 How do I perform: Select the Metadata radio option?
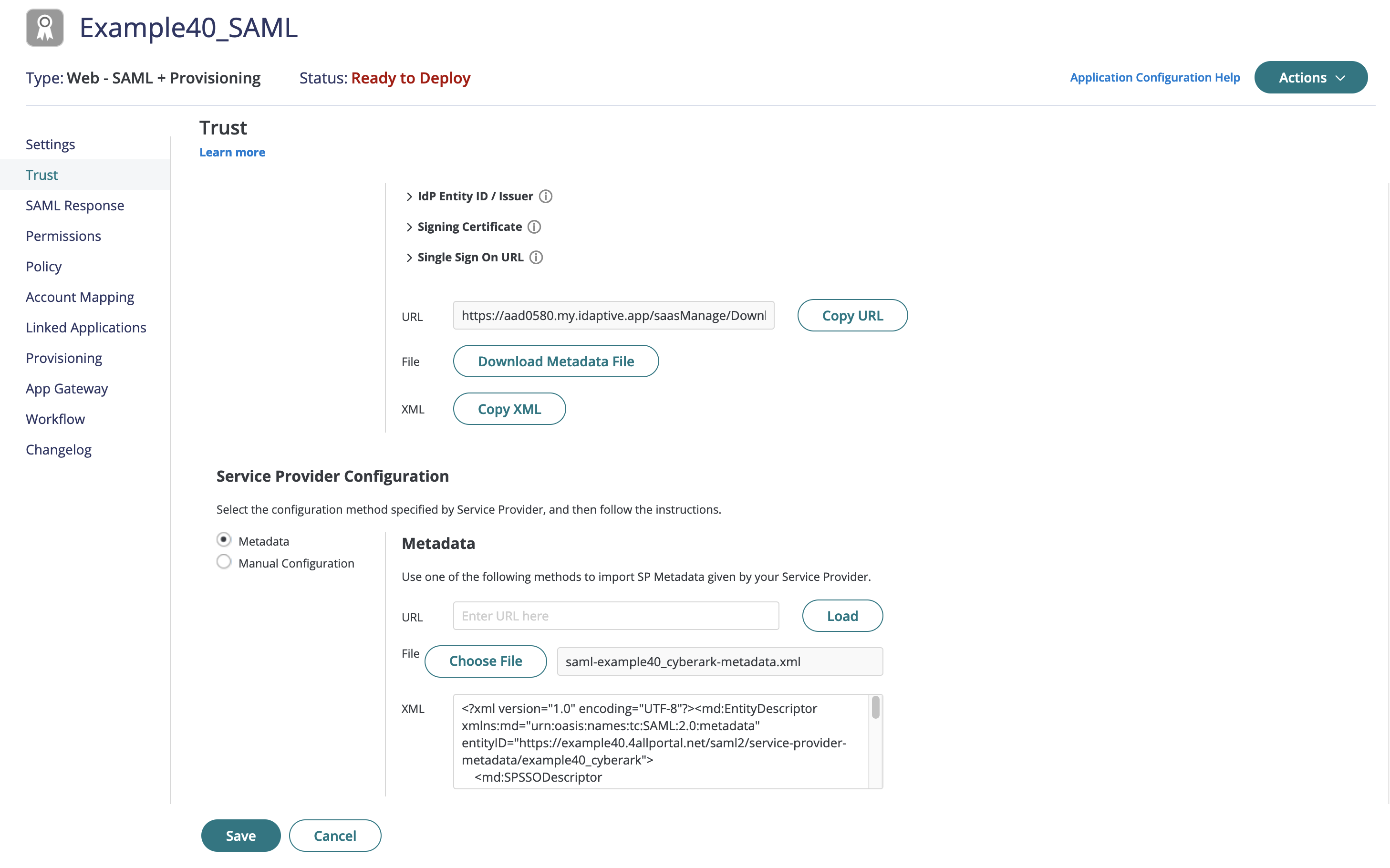tap(223, 539)
